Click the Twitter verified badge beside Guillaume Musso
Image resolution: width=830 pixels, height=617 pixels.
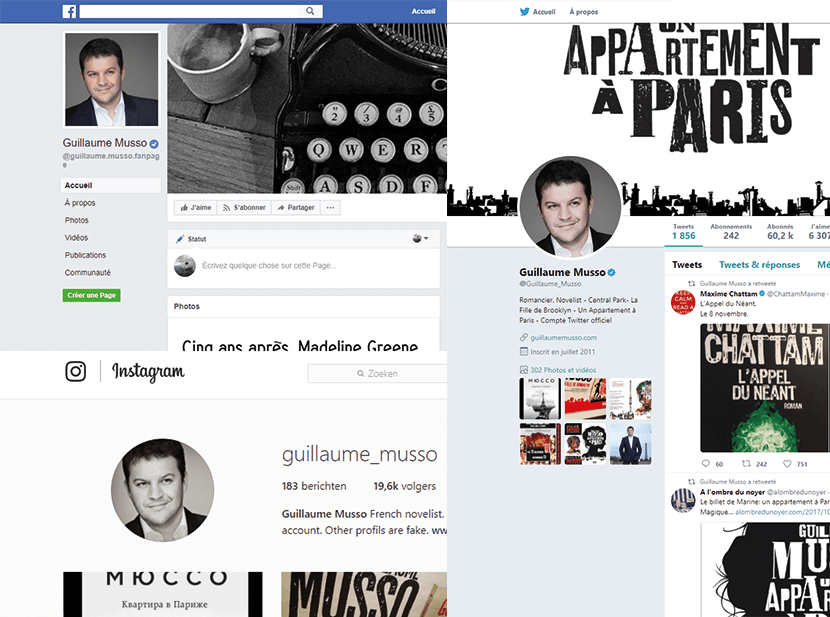click(611, 273)
